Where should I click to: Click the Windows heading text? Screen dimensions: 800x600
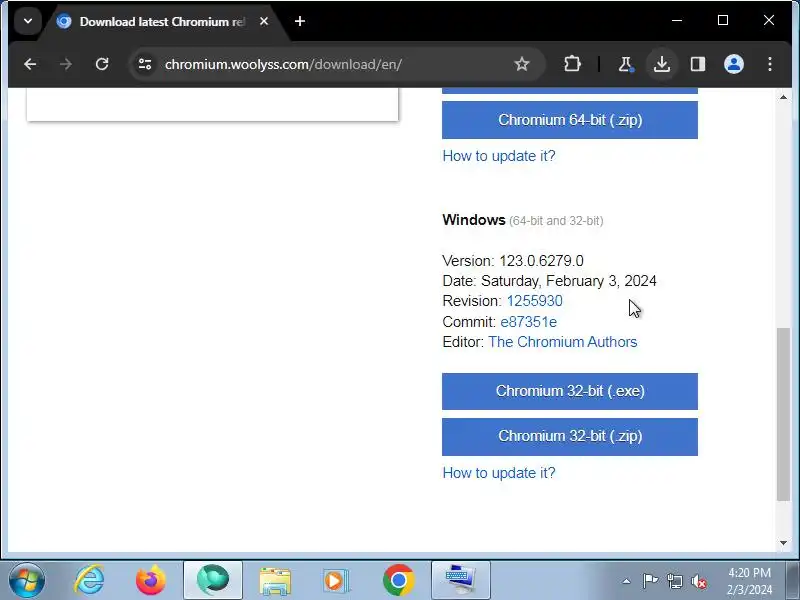[x=473, y=220]
